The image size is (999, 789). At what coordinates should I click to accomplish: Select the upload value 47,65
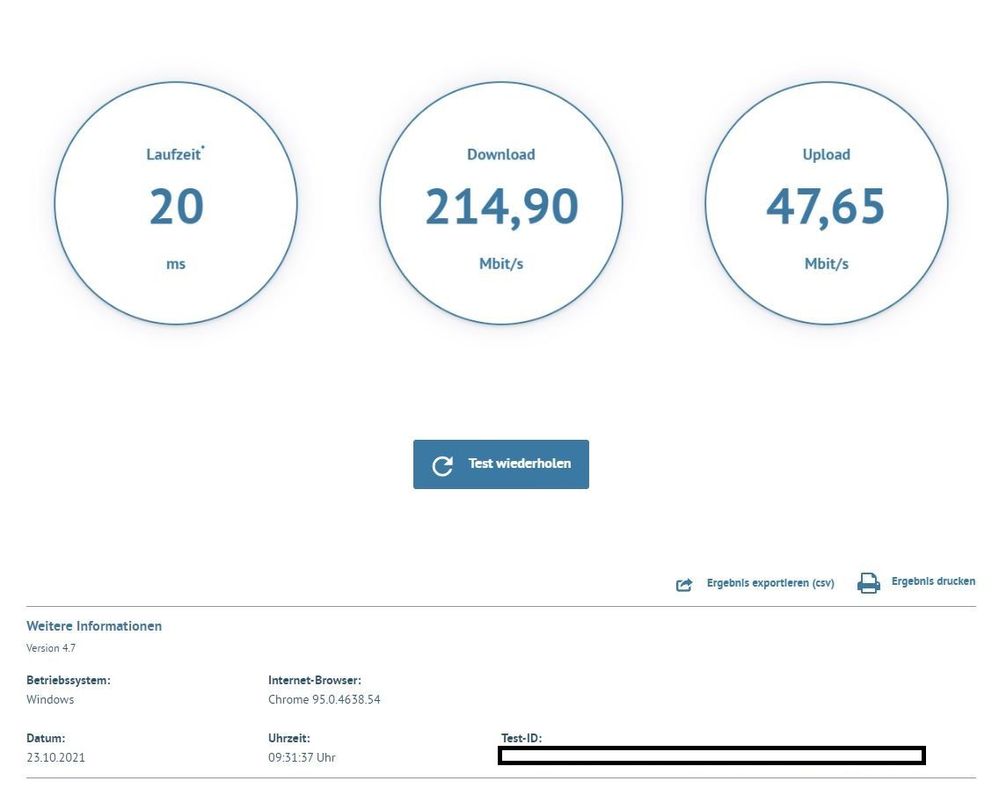tap(826, 207)
